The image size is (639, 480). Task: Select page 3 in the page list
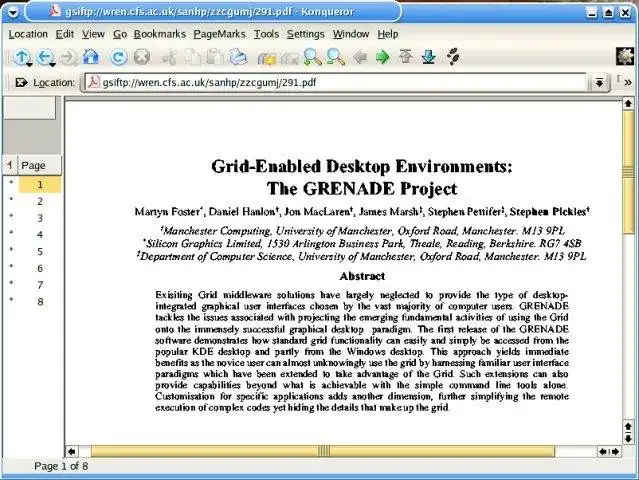40,218
